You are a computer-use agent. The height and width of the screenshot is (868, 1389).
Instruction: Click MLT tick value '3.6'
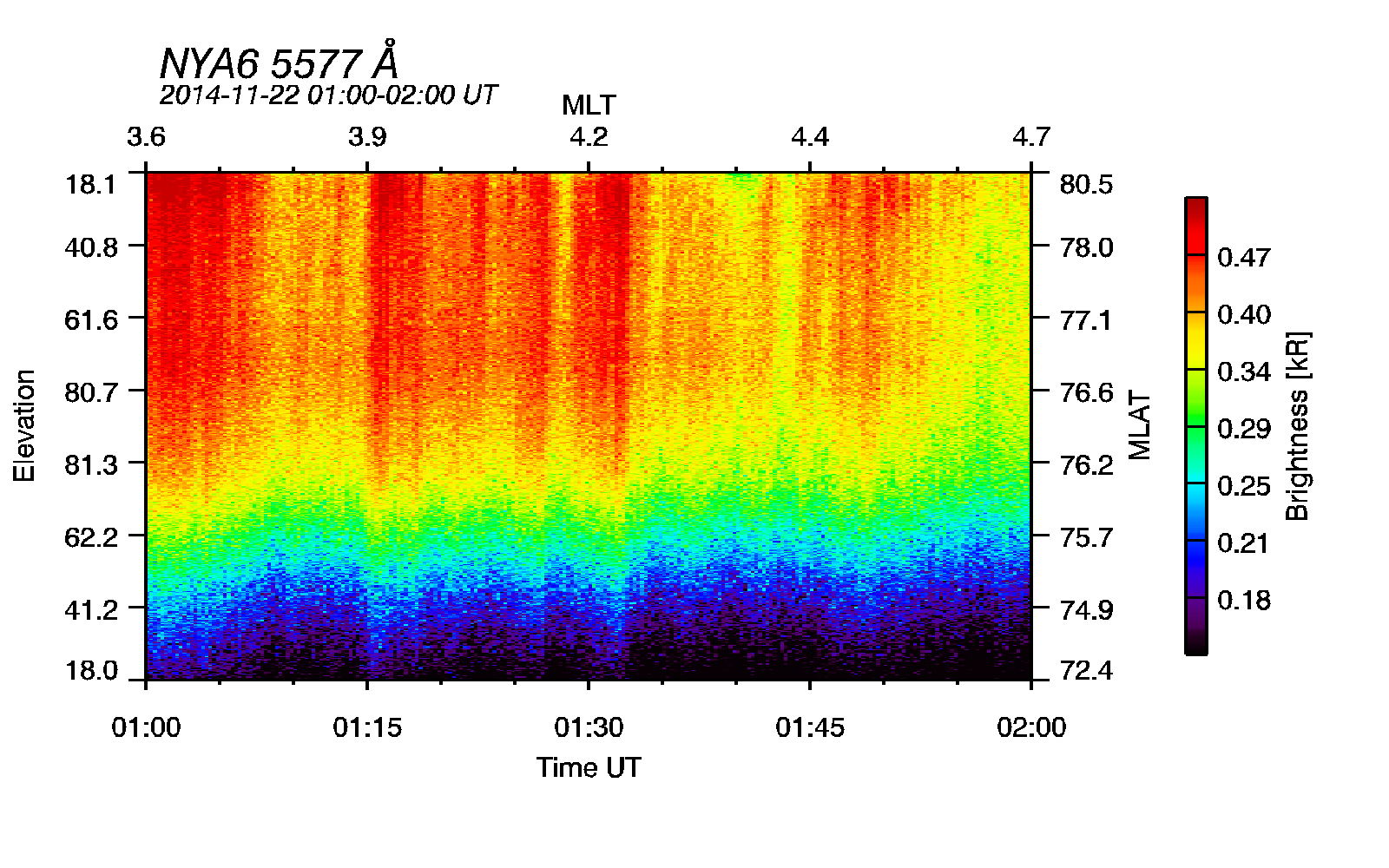(146, 137)
